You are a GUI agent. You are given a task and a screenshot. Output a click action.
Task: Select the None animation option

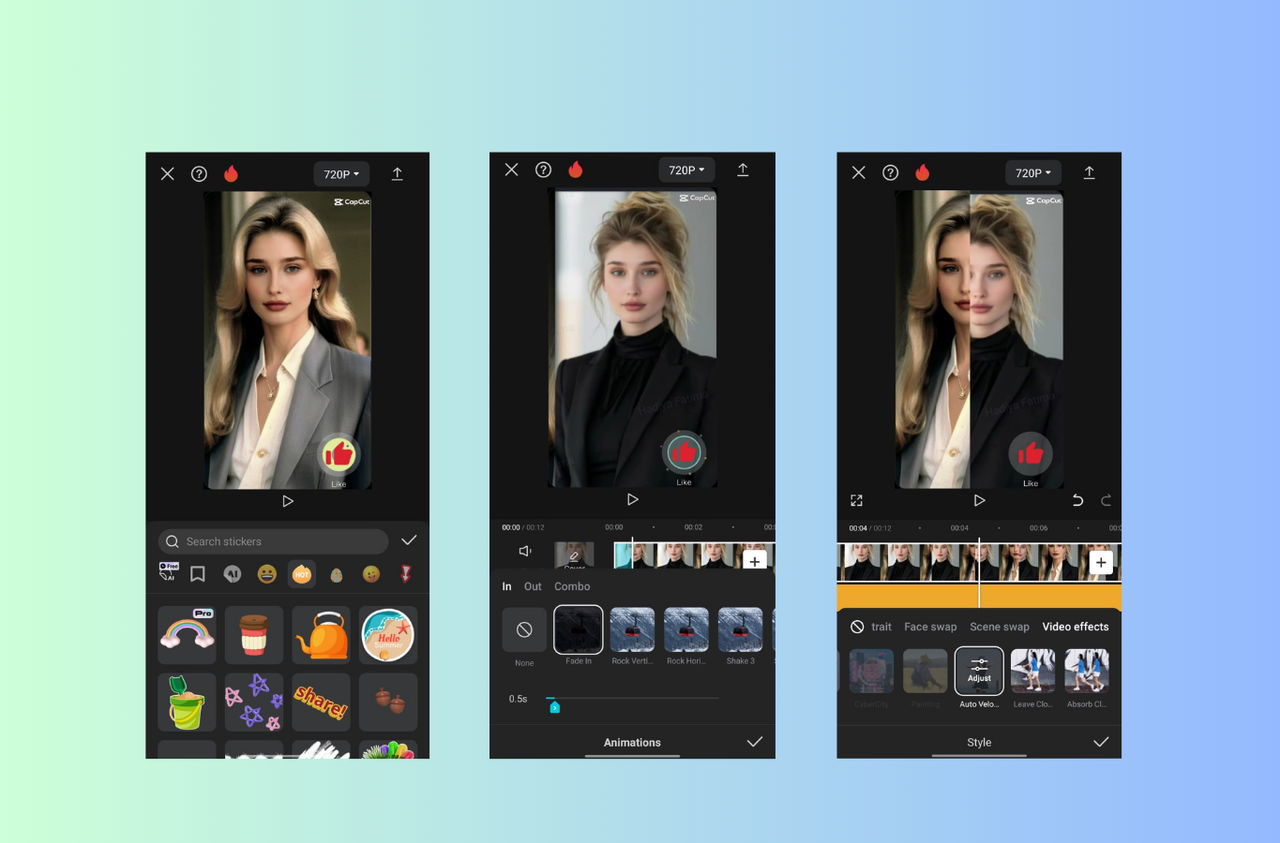[524, 629]
